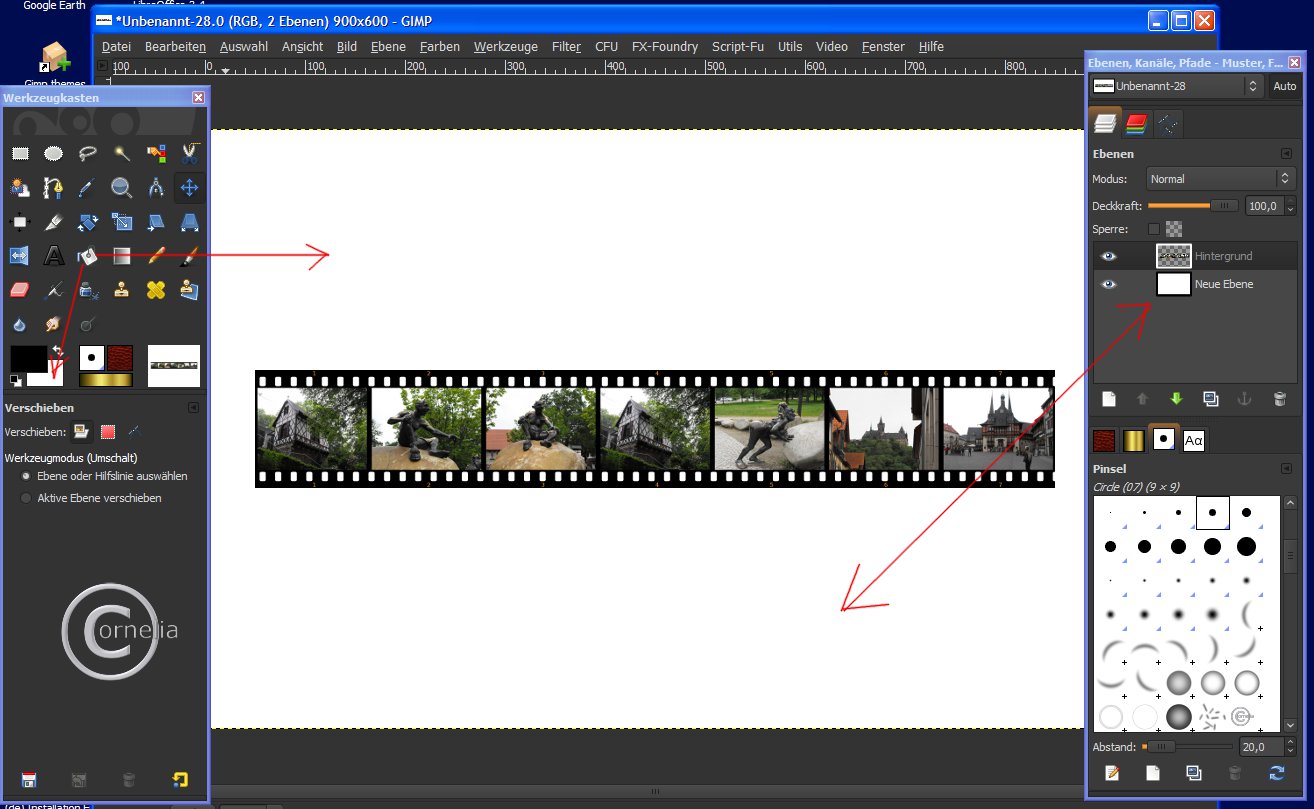The height and width of the screenshot is (809, 1314).
Task: Toggle visibility of Neue Ebene layer
Action: pyautogui.click(x=1108, y=284)
